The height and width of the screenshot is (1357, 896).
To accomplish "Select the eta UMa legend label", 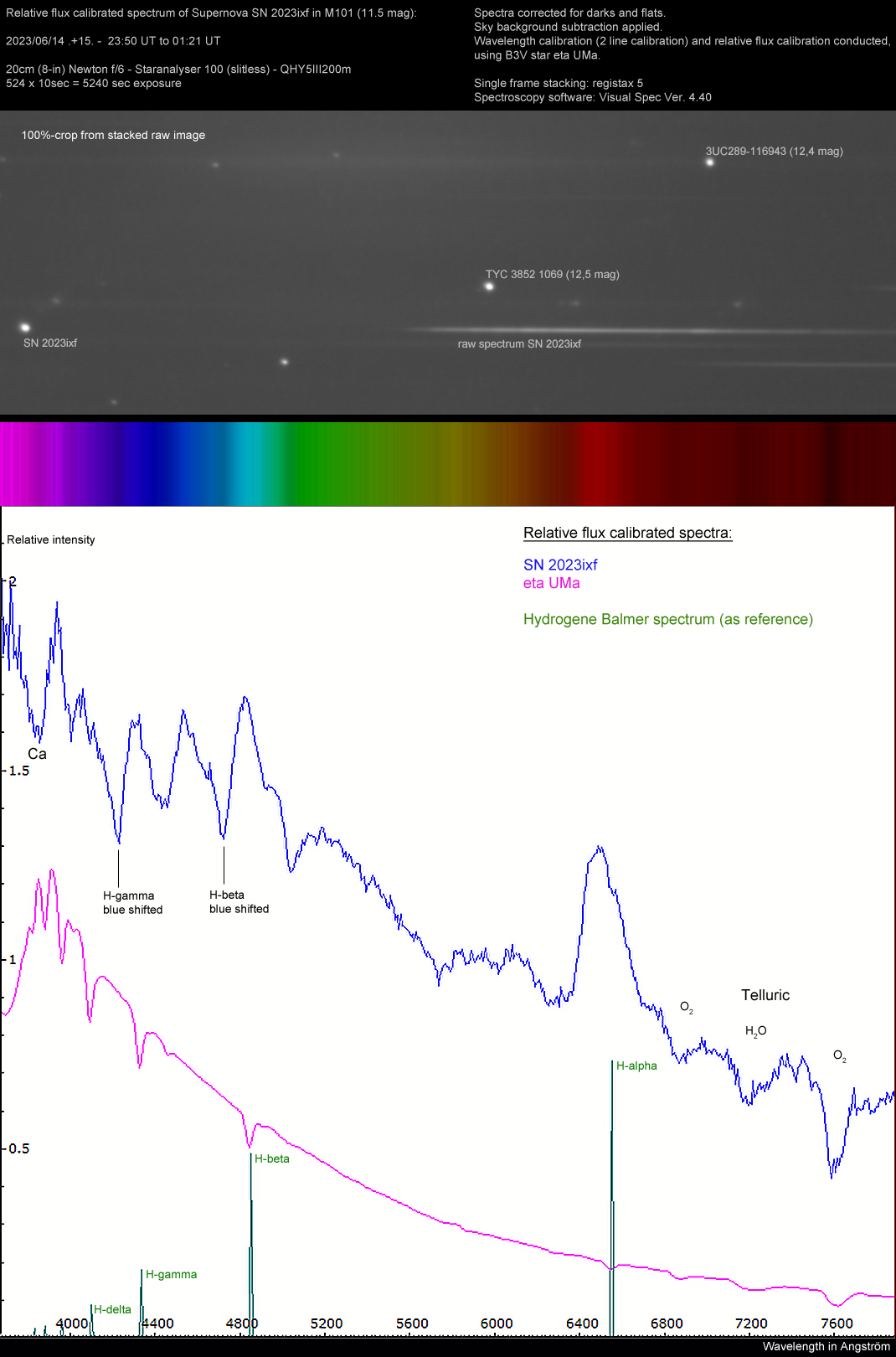I will point(552,583).
